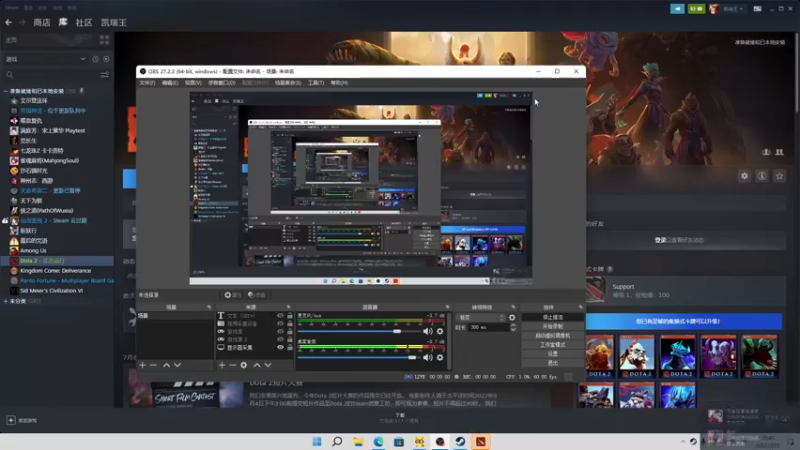
Task: Open microphone/Aux channel settings gear
Action: (440, 331)
